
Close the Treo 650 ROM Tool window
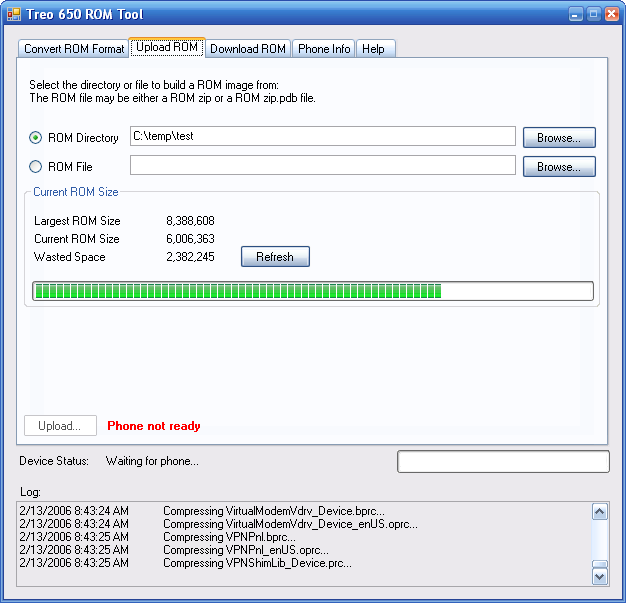(612, 14)
